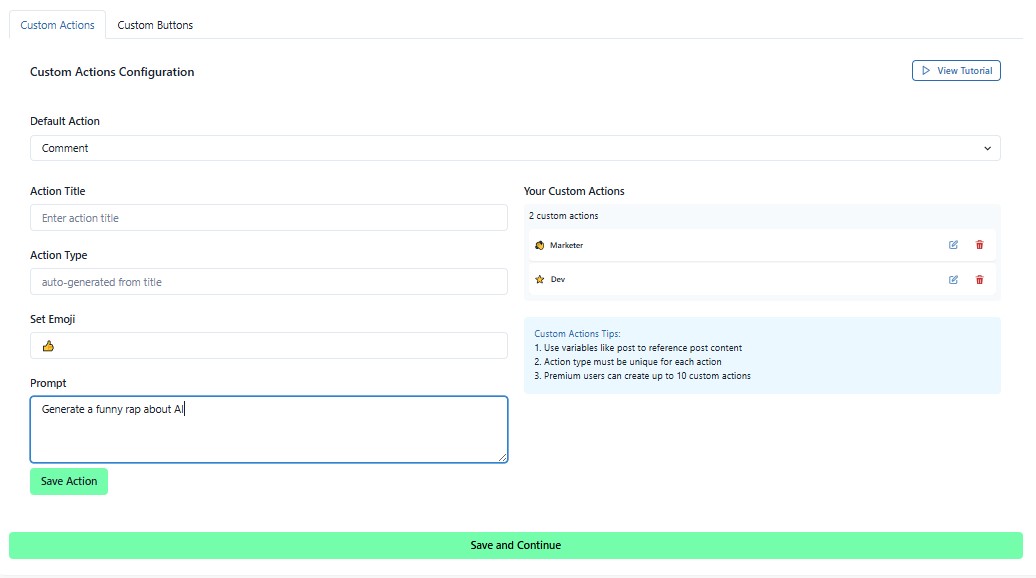1036x578 pixels.
Task: Click the star emoji beside Dev
Action: tap(540, 279)
